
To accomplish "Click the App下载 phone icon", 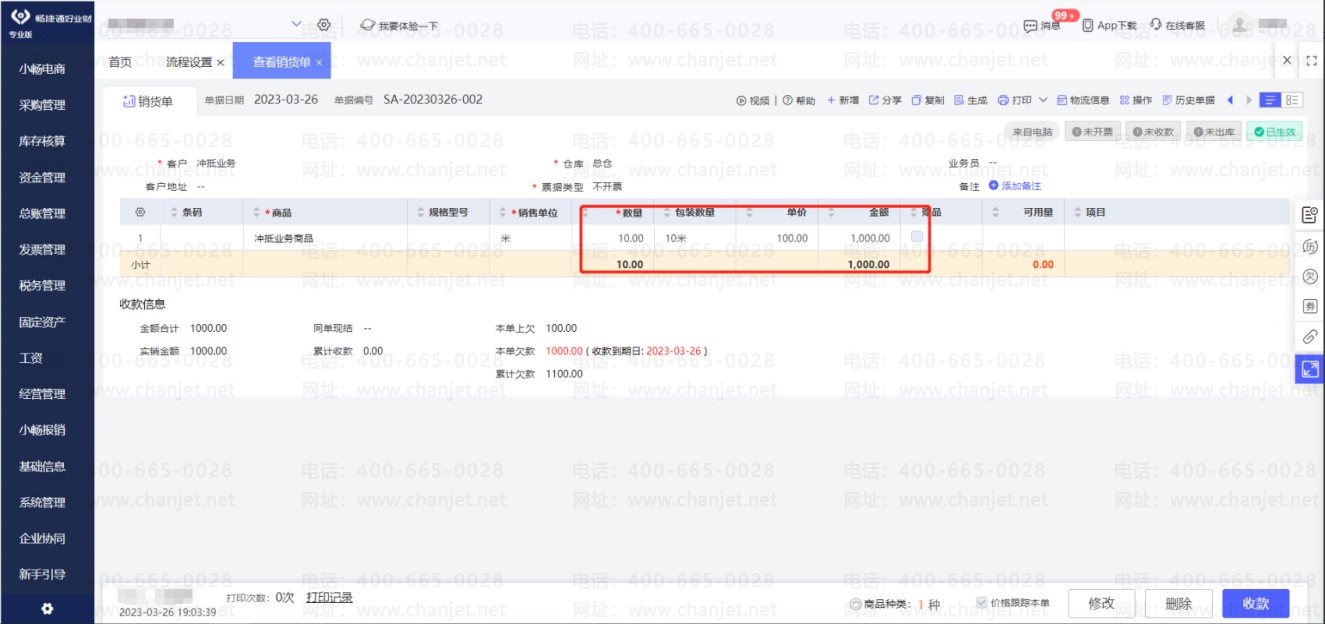I will pyautogui.click(x=1087, y=25).
